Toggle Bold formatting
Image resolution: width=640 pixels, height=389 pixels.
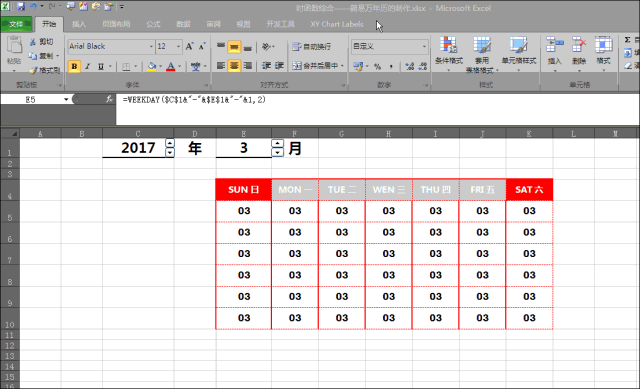click(74, 66)
